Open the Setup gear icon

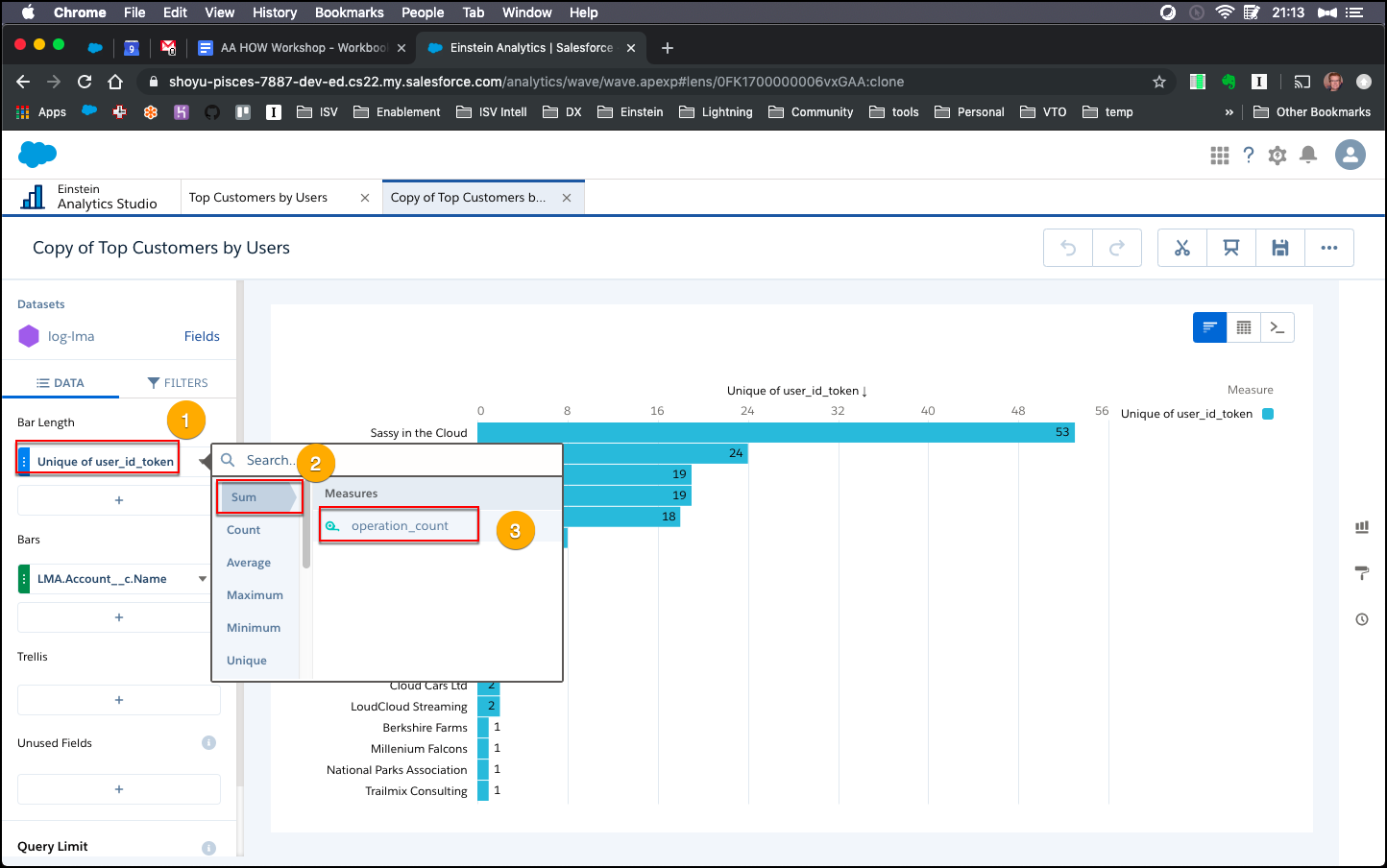pyautogui.click(x=1277, y=156)
